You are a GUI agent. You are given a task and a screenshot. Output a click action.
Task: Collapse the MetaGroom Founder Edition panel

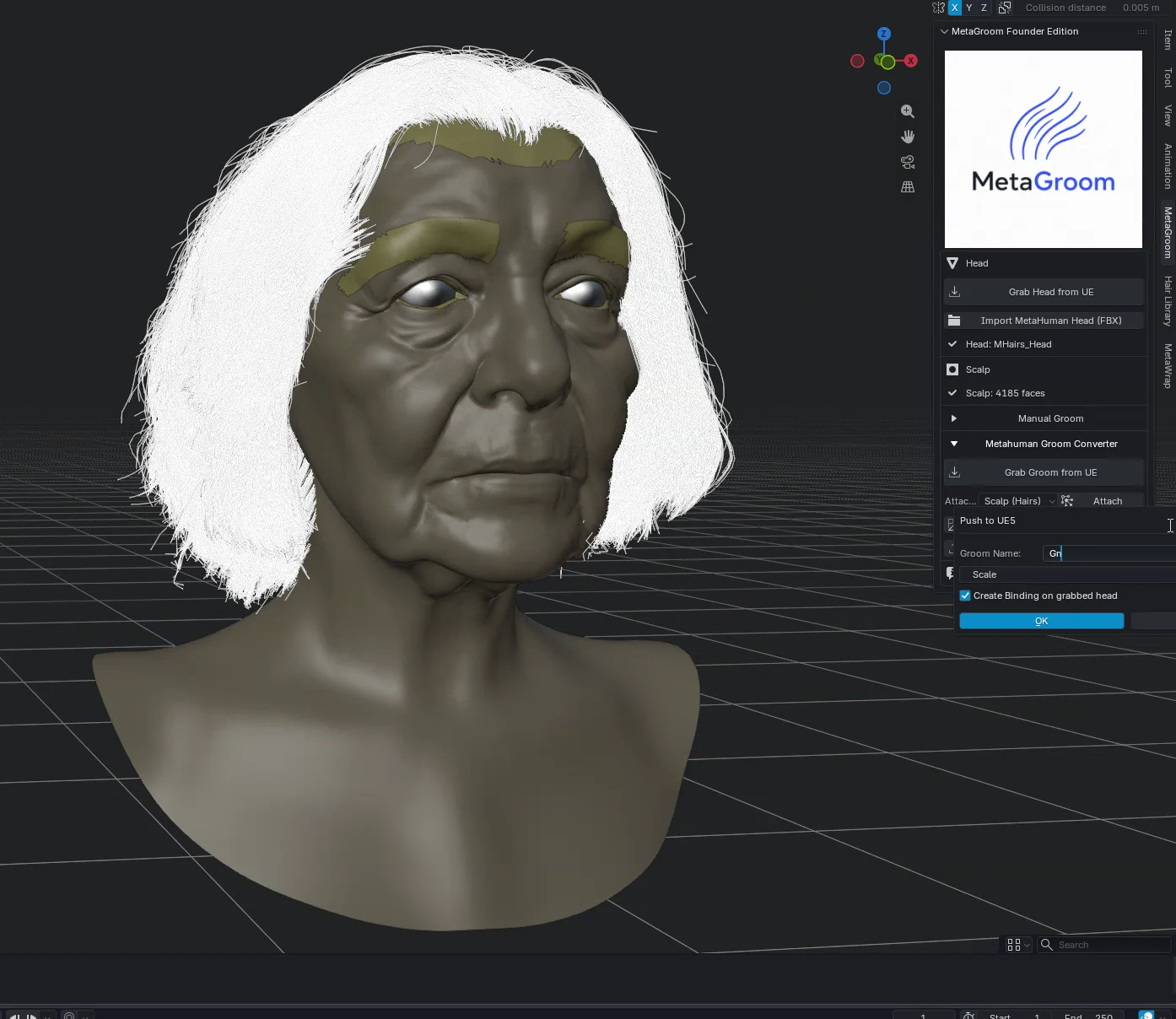tap(944, 31)
